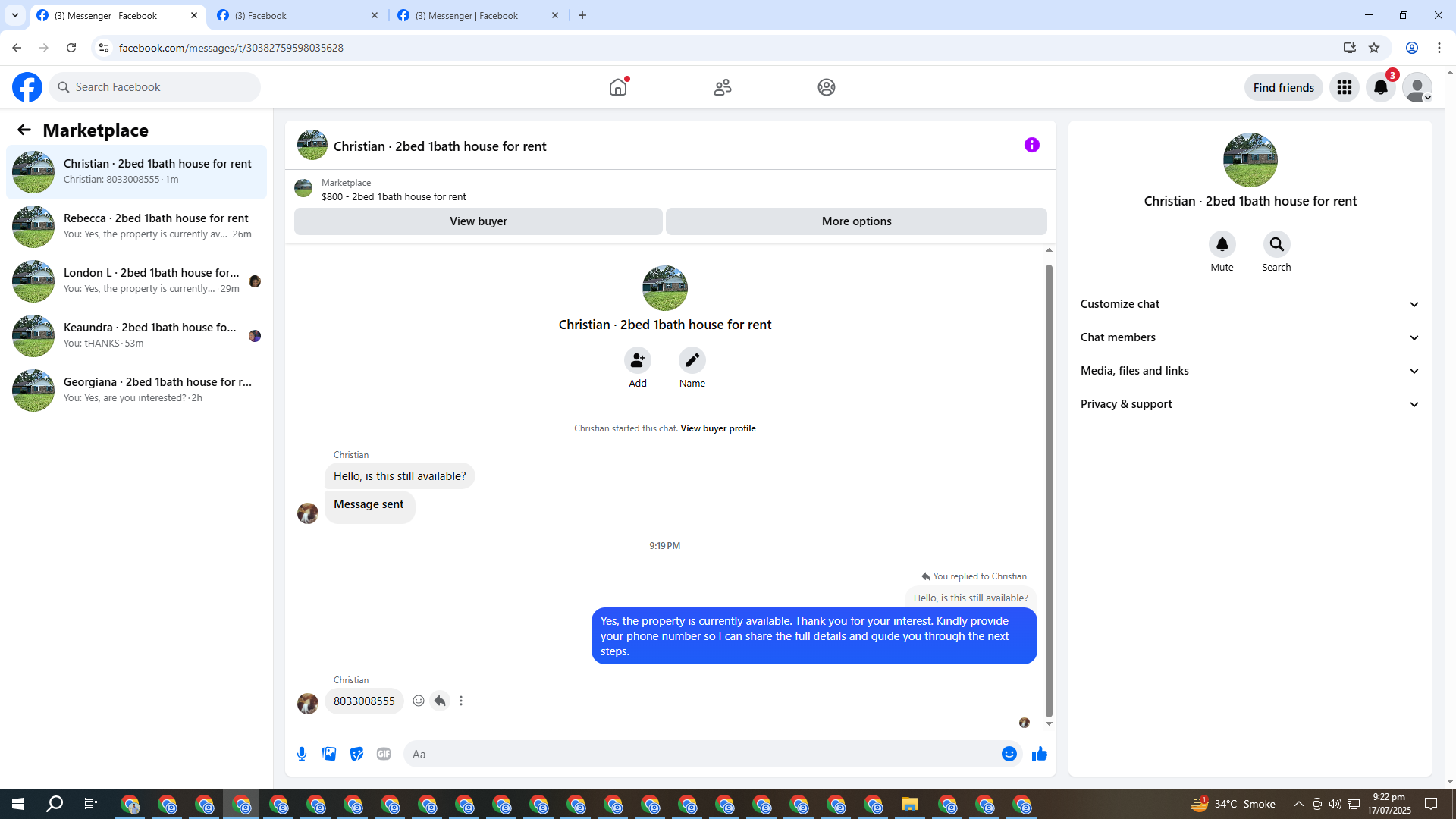
Task: Add people to the chat
Action: pyautogui.click(x=638, y=360)
